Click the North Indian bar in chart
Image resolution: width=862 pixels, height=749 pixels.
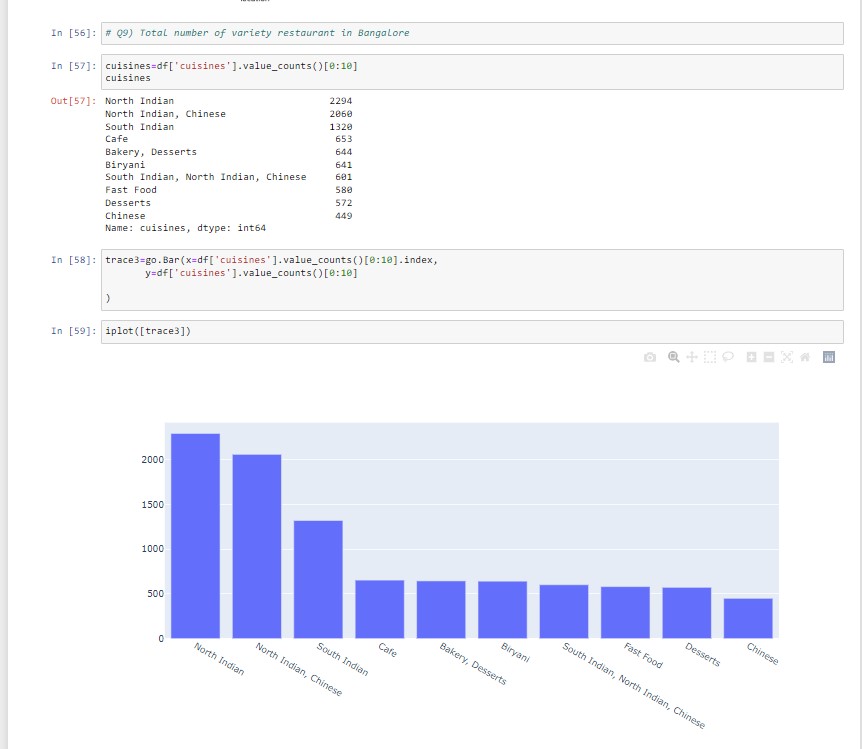pyautogui.click(x=195, y=536)
